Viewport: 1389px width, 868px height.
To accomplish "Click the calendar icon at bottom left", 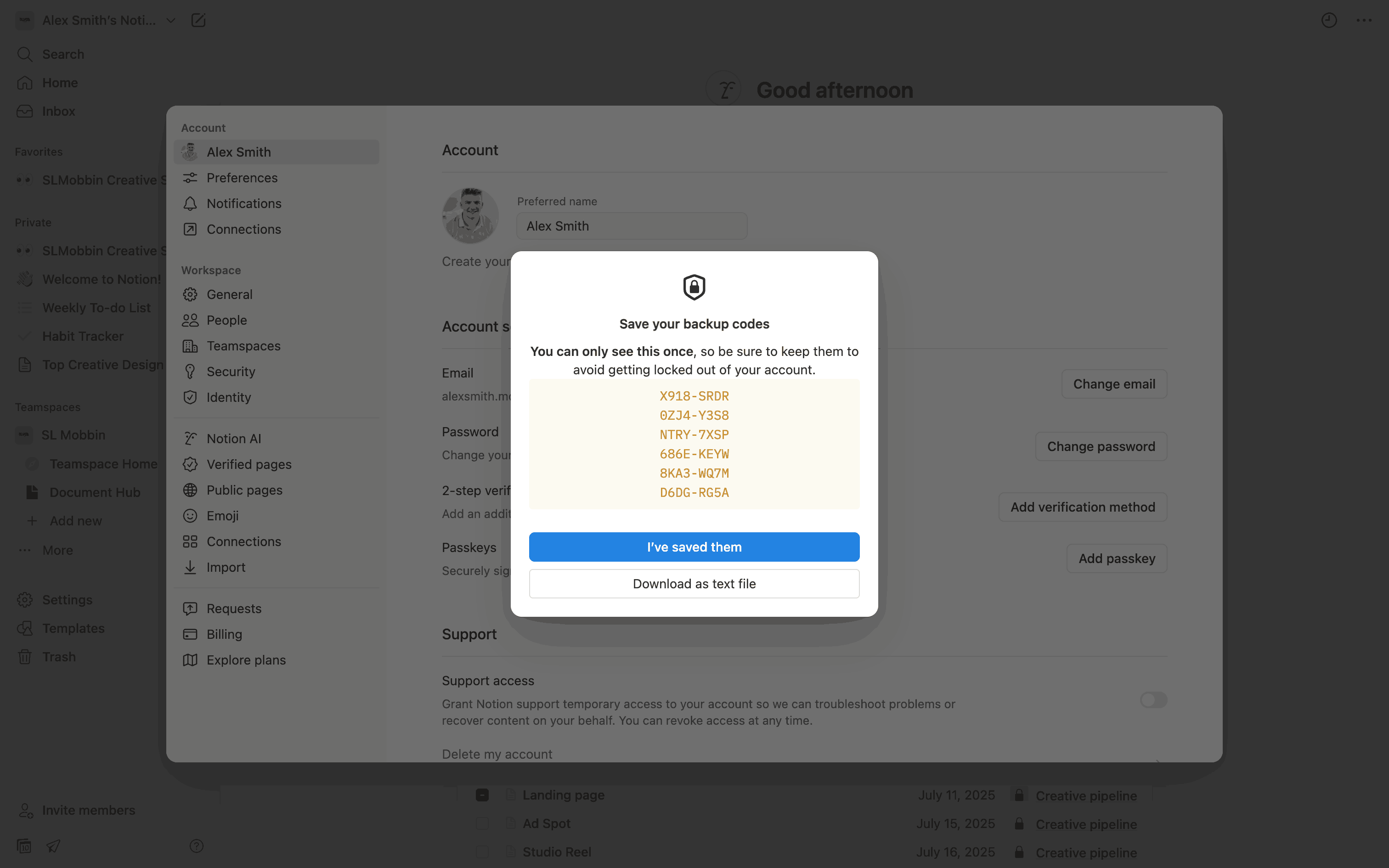I will (24, 845).
